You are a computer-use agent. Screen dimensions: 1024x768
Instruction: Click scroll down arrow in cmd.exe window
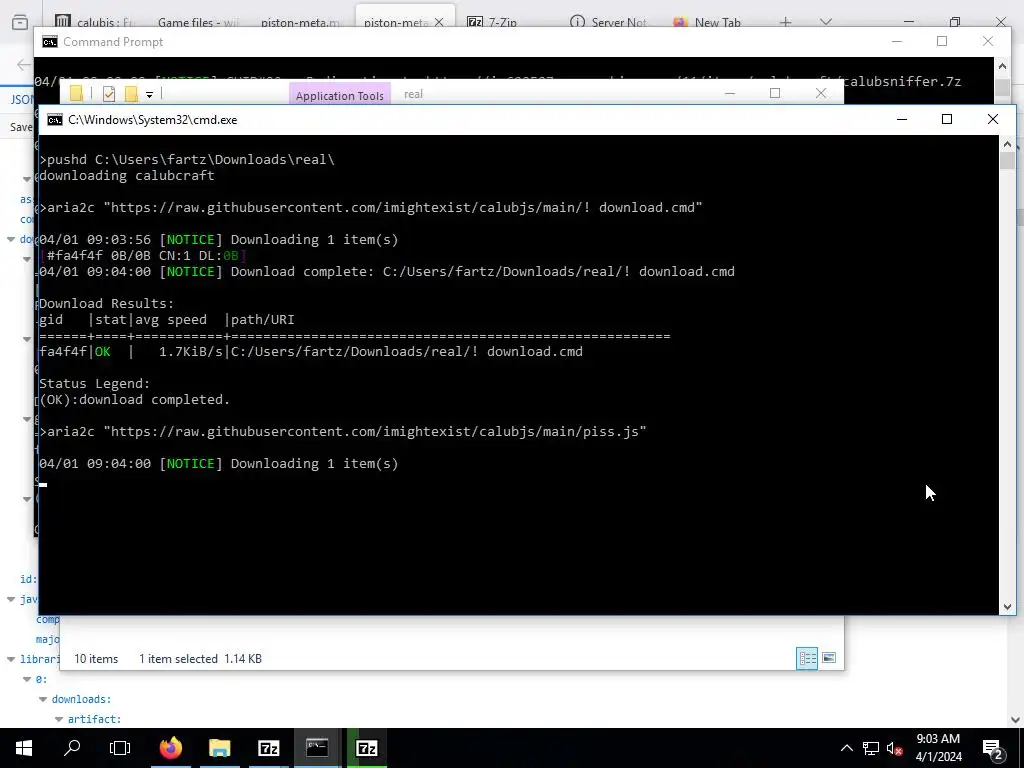(x=1007, y=607)
